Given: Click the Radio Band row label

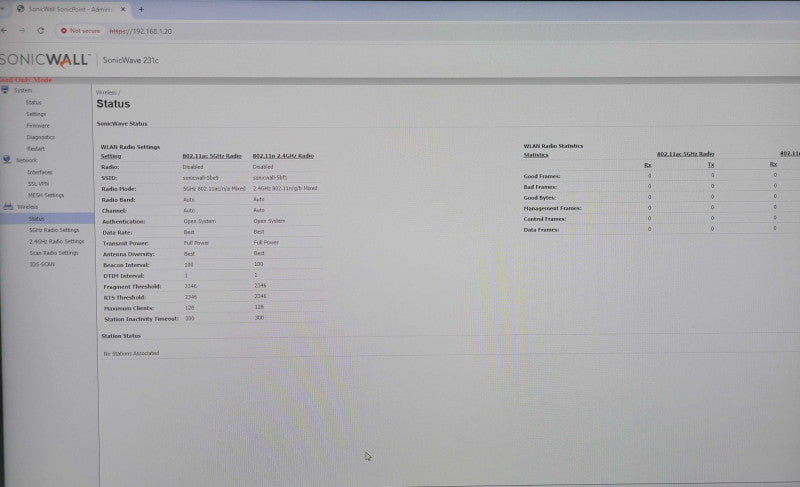Looking at the screenshot, I should click(118, 200).
